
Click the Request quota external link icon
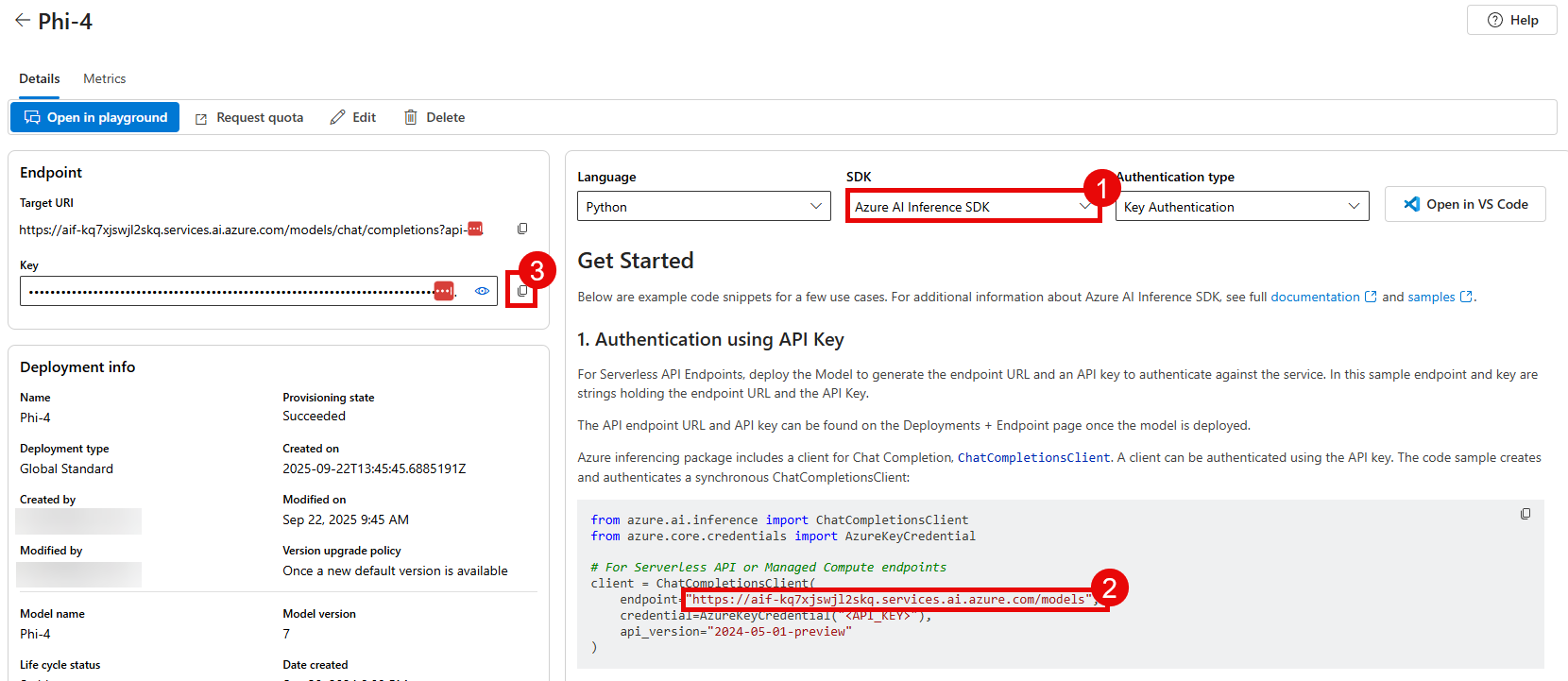201,118
